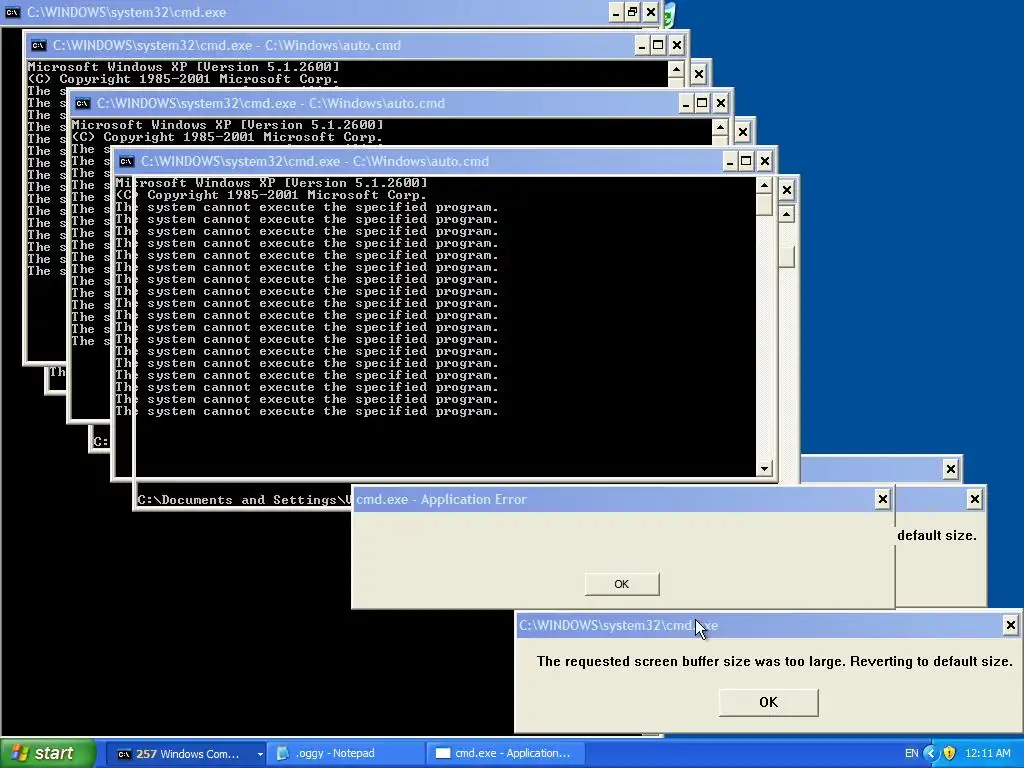The height and width of the screenshot is (768, 1024).
Task: Expand hidden system tray icons arrow
Action: coord(931,753)
